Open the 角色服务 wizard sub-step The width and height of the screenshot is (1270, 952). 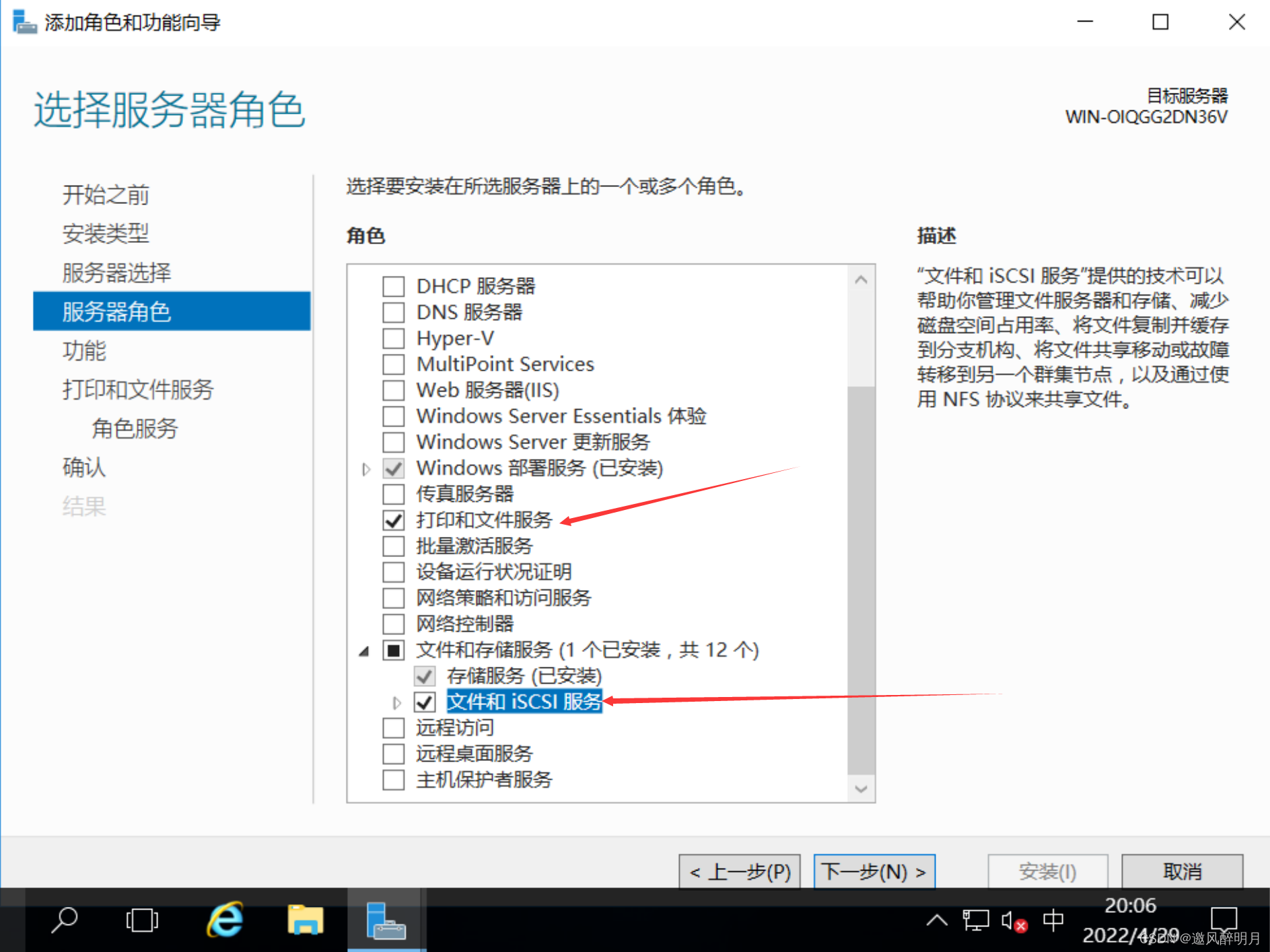(135, 429)
